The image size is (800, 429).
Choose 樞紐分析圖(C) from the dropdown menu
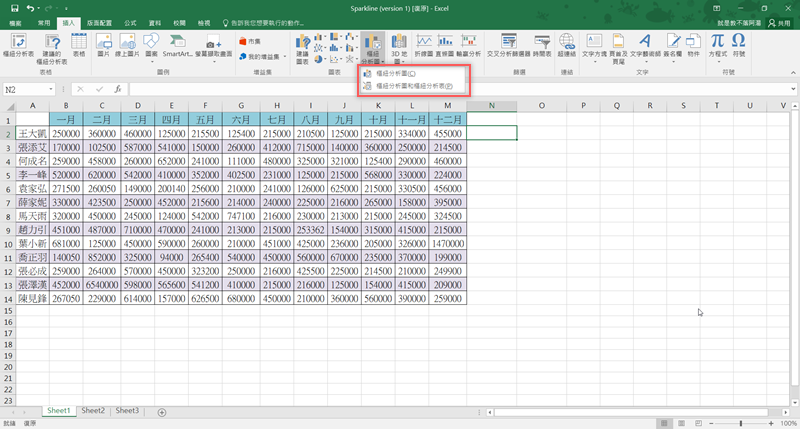coord(396,74)
